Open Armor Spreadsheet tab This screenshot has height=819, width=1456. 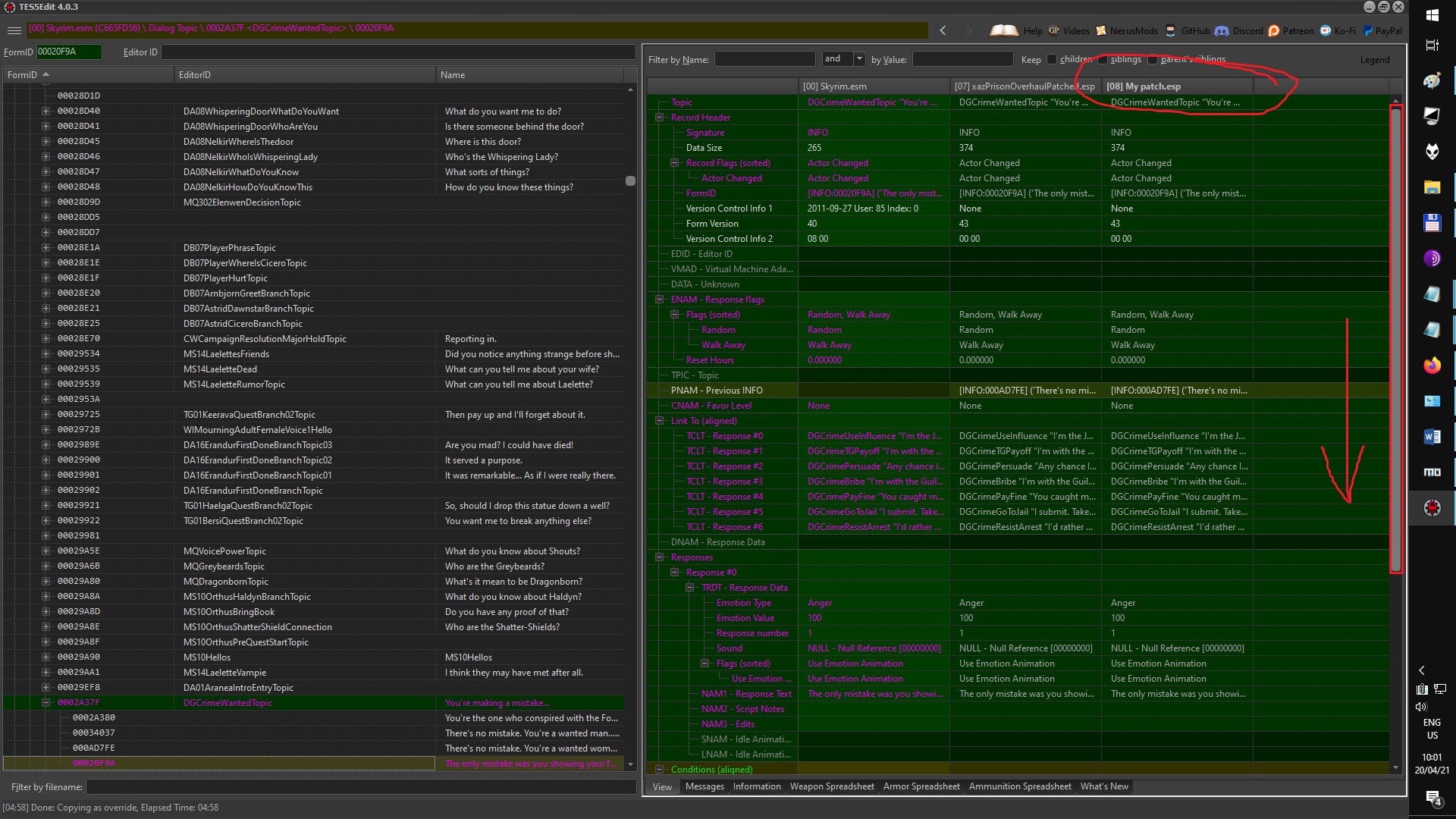(x=921, y=786)
